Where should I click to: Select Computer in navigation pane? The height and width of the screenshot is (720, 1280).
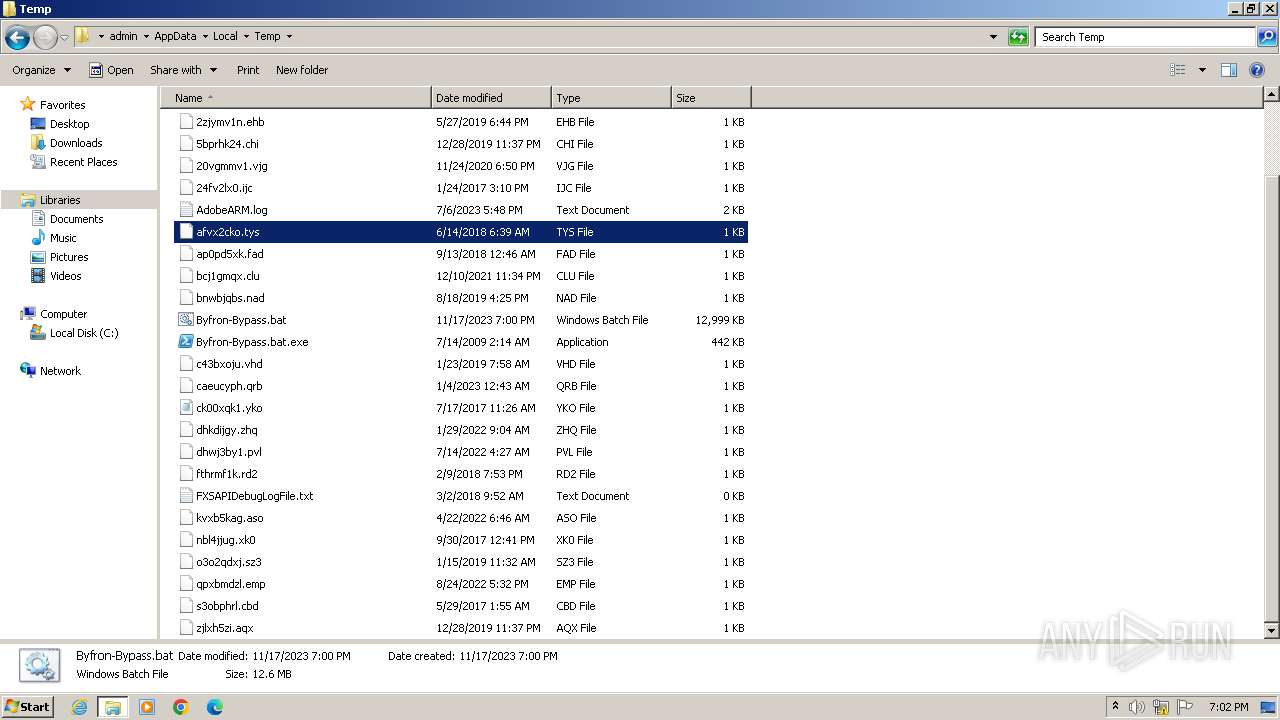click(x=63, y=314)
